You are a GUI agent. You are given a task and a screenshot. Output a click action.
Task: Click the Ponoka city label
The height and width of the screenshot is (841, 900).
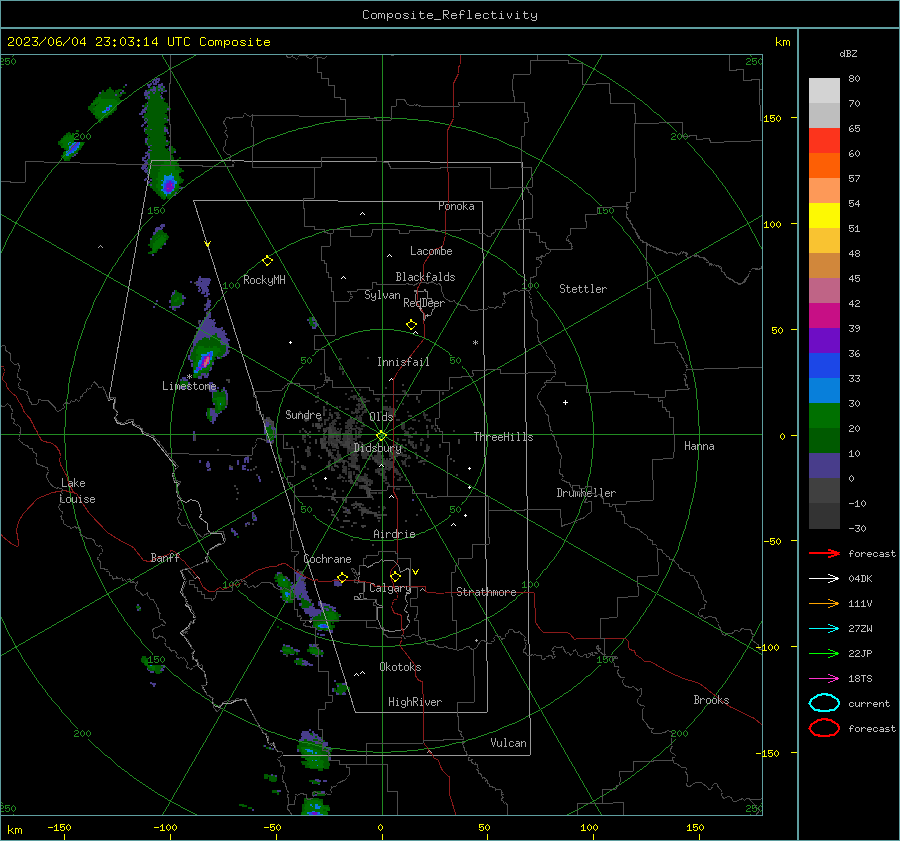[456, 206]
